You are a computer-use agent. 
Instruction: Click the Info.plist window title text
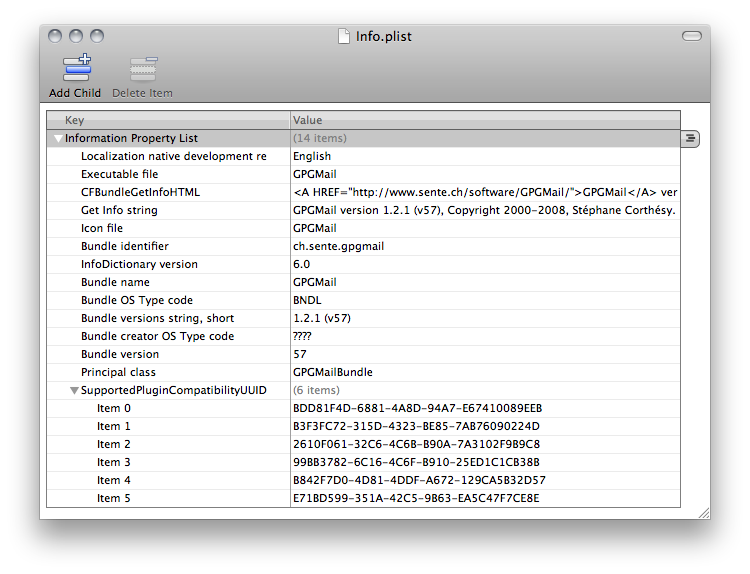pyautogui.click(x=384, y=36)
